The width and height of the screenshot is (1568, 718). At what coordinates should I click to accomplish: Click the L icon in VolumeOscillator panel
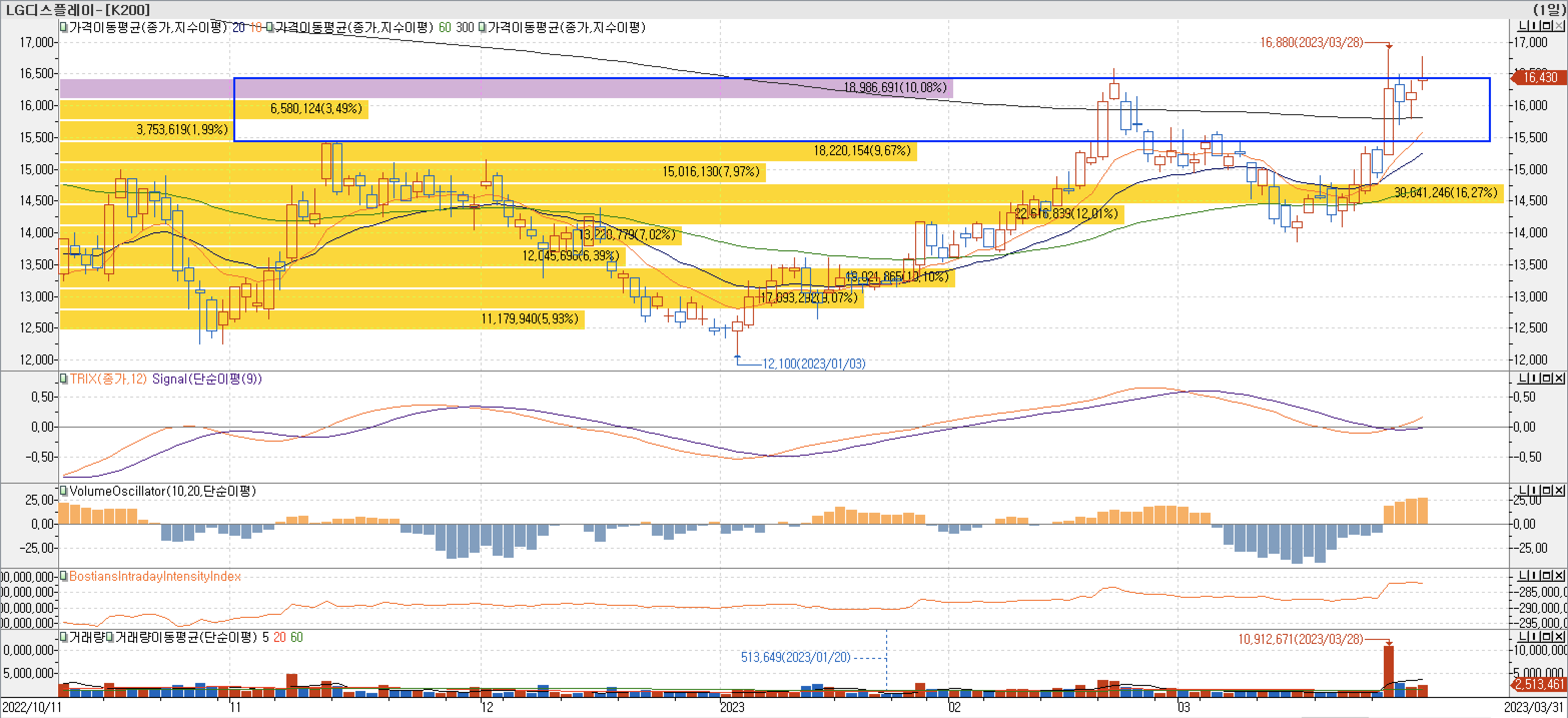point(1523,490)
